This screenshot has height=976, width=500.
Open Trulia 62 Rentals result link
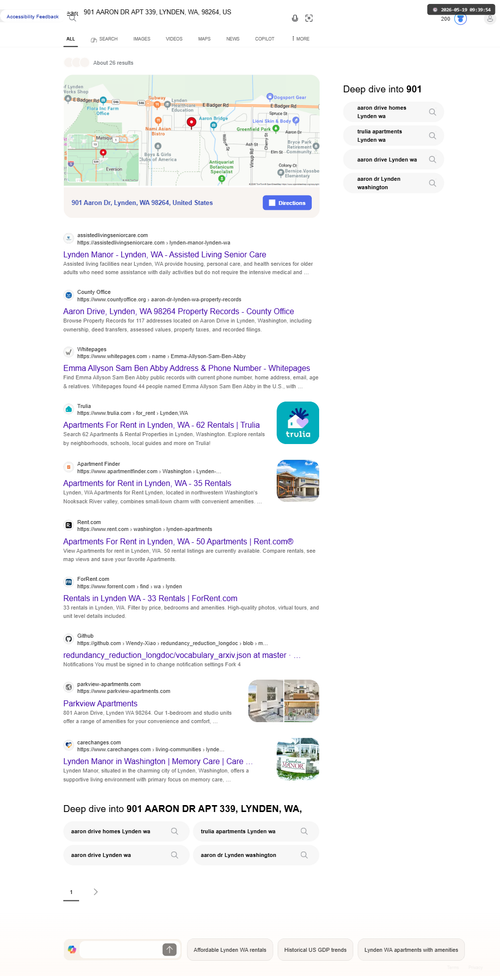(x=161, y=425)
